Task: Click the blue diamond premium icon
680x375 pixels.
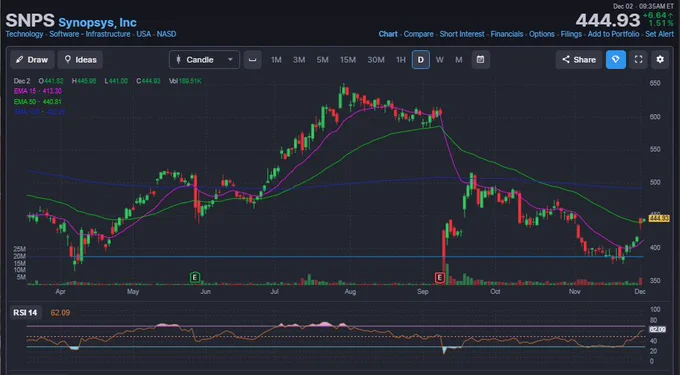Action: coord(616,60)
